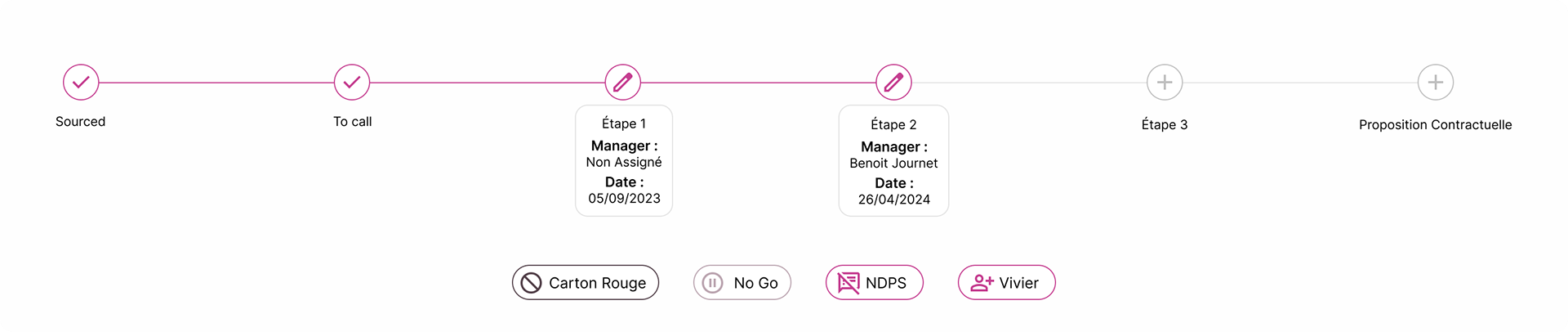Click the Carton Rouge prohibition icon

(x=532, y=283)
